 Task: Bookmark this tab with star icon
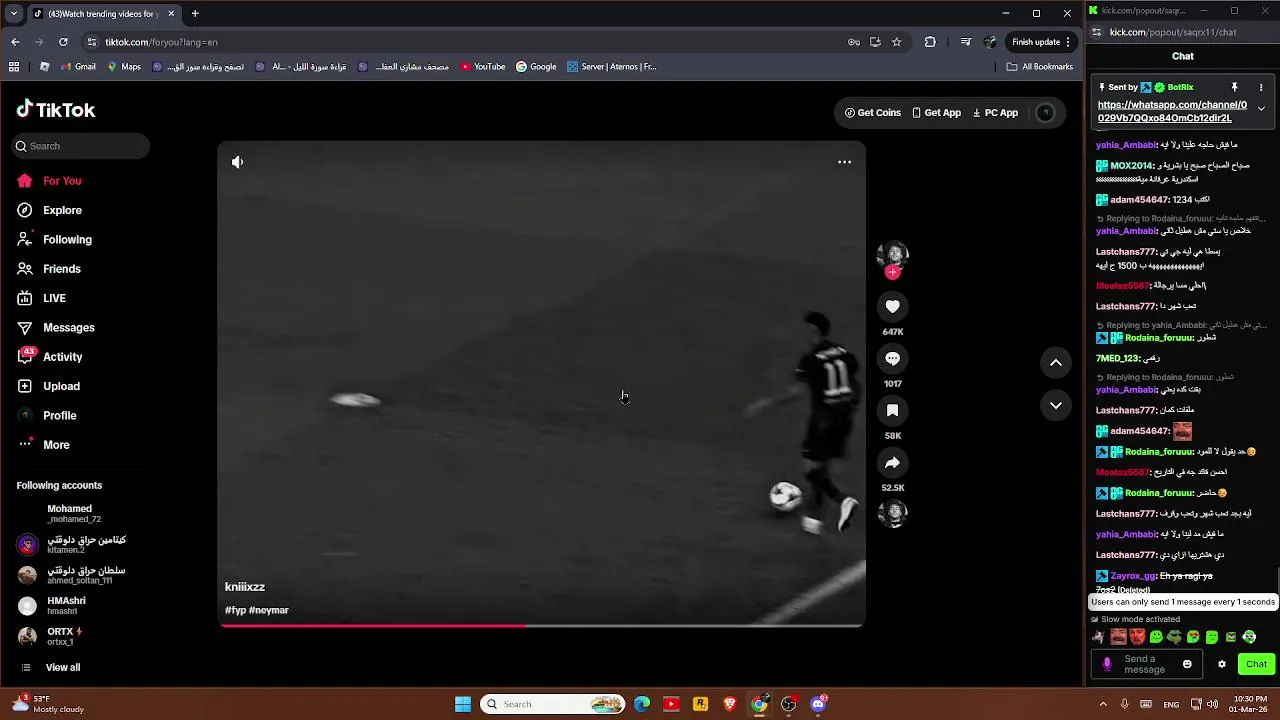897,42
